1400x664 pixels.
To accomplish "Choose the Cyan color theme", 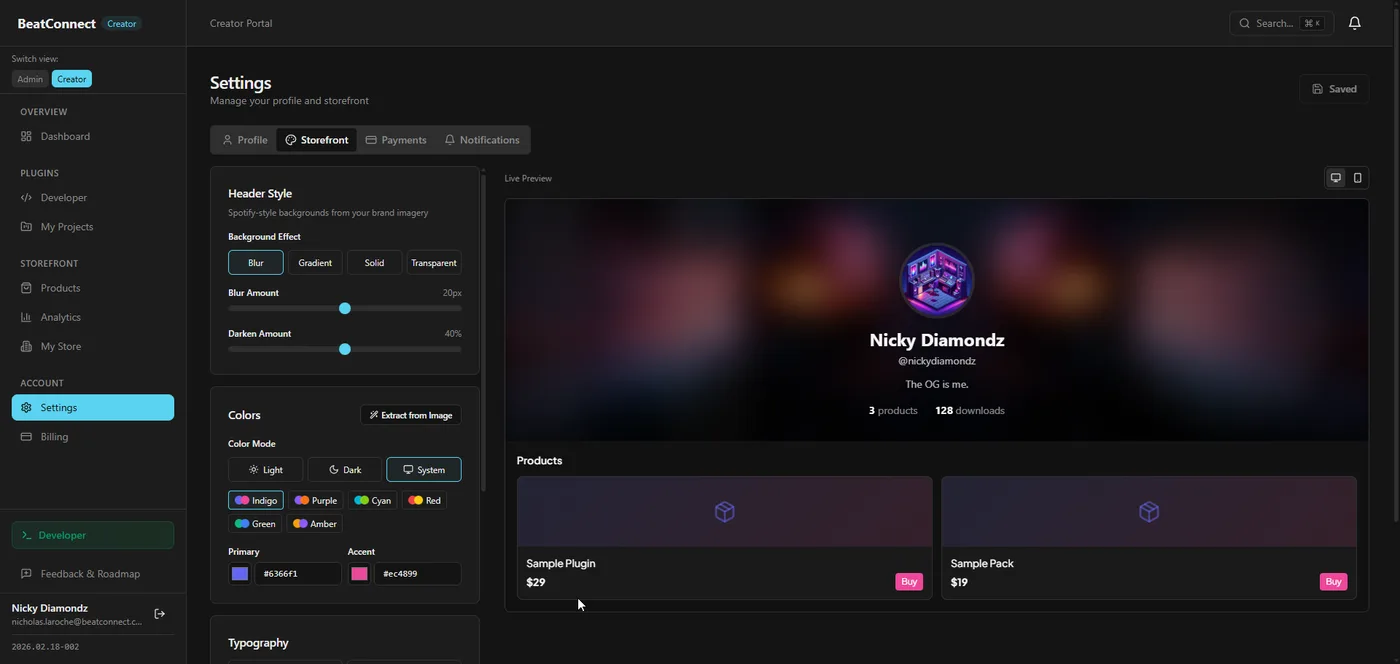I will point(372,500).
